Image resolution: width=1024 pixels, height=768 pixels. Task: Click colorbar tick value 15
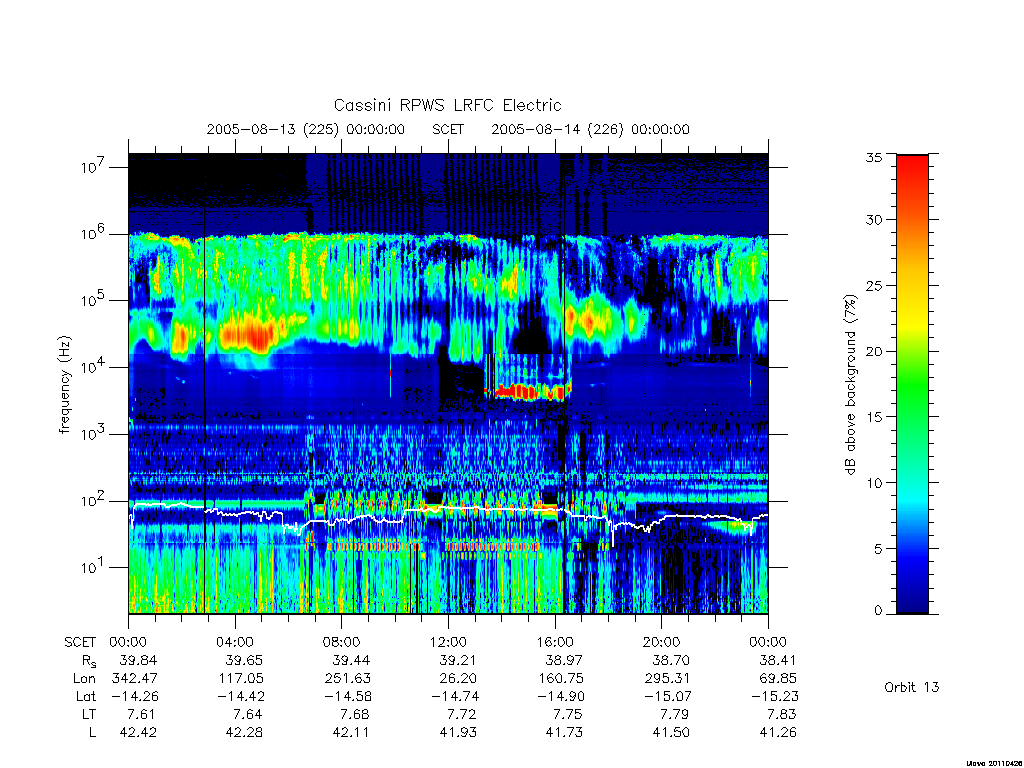coord(873,417)
